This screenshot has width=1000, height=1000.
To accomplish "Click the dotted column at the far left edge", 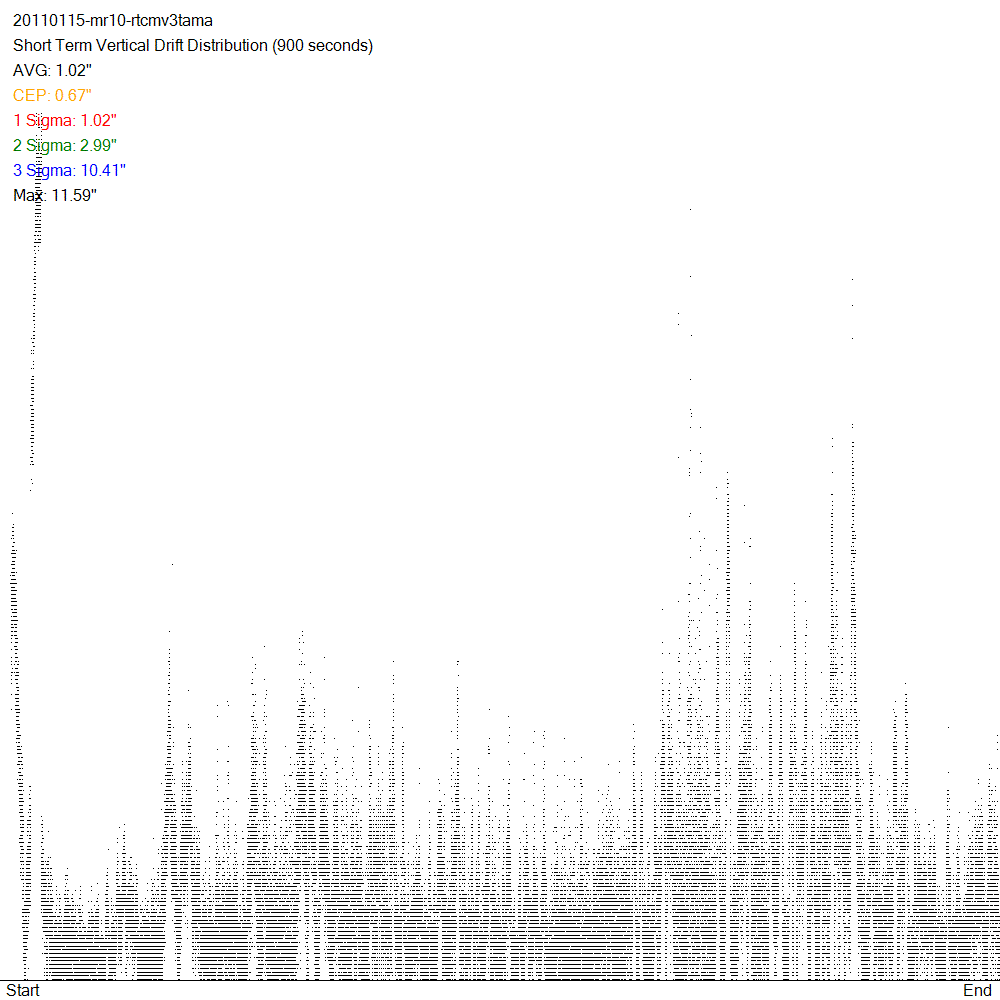I will (13, 700).
